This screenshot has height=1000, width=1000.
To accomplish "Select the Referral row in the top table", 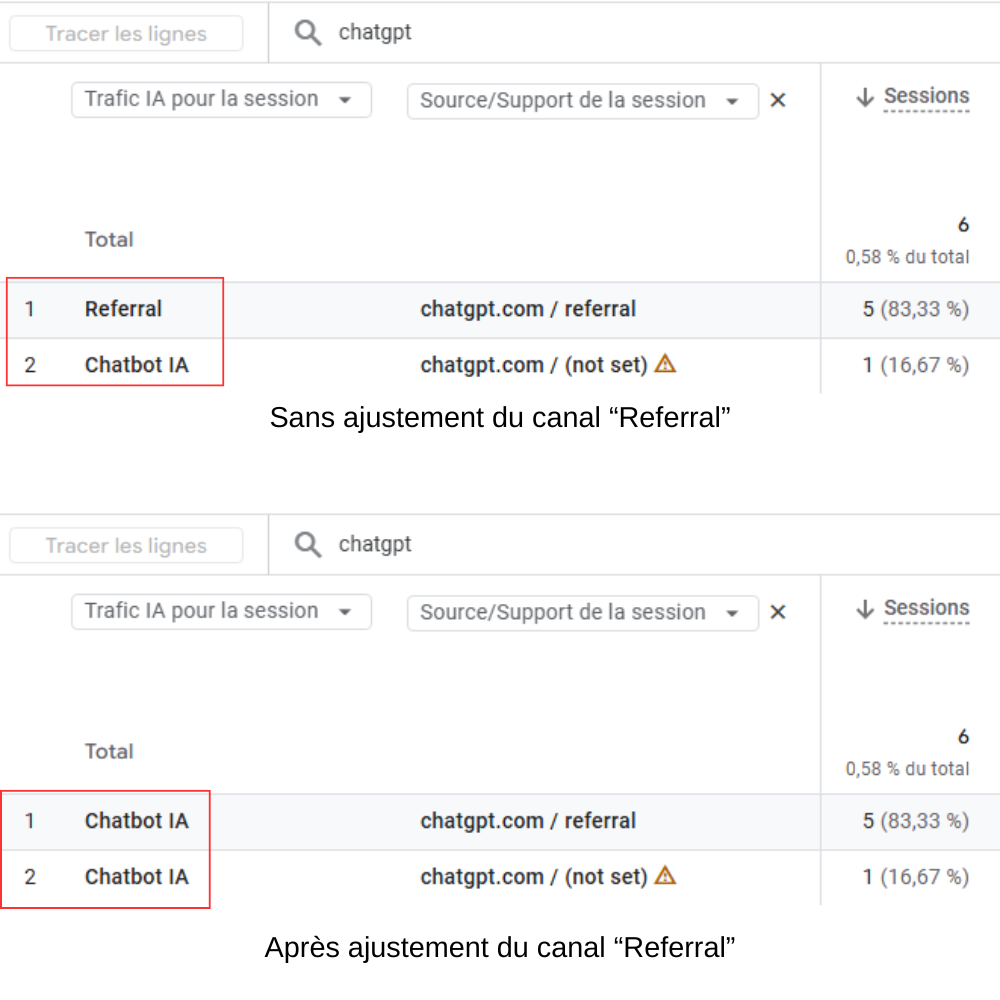I will 123,309.
